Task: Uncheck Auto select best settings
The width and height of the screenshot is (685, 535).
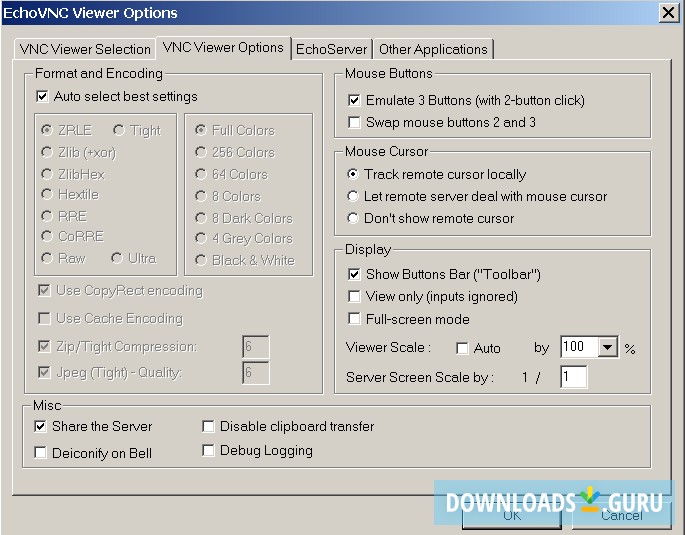Action: (x=42, y=97)
